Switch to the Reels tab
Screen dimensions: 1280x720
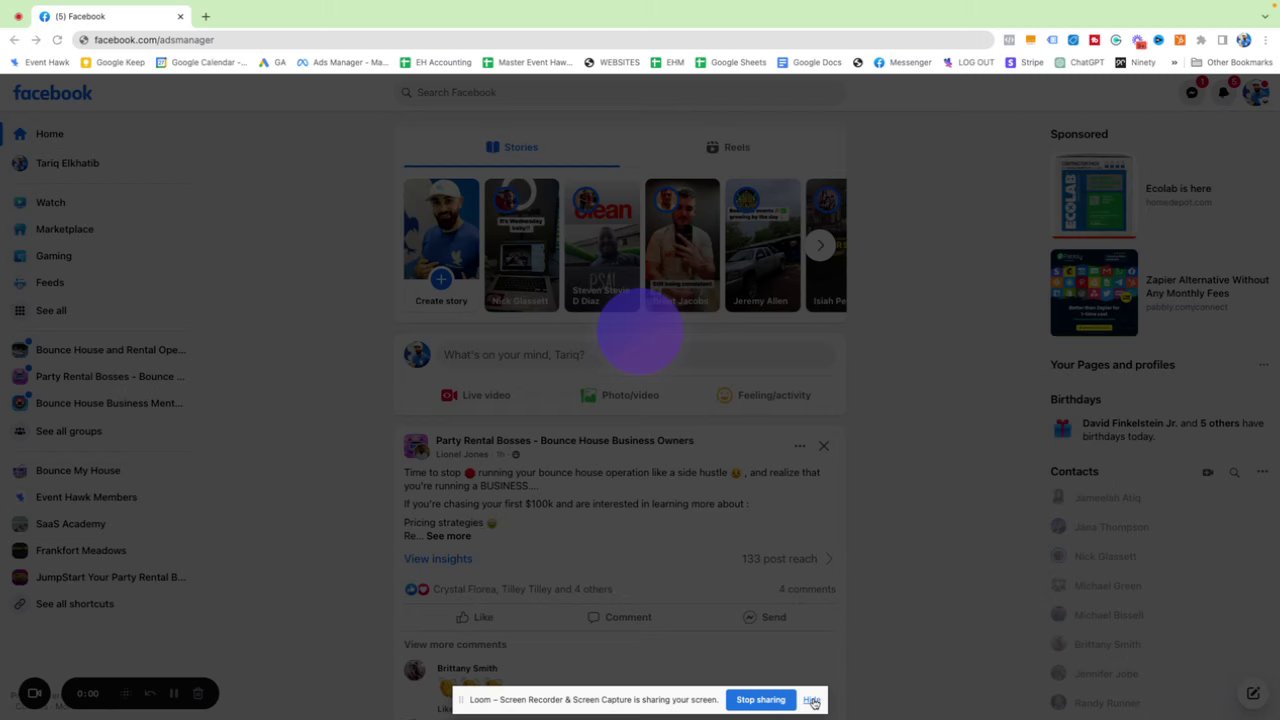[728, 147]
